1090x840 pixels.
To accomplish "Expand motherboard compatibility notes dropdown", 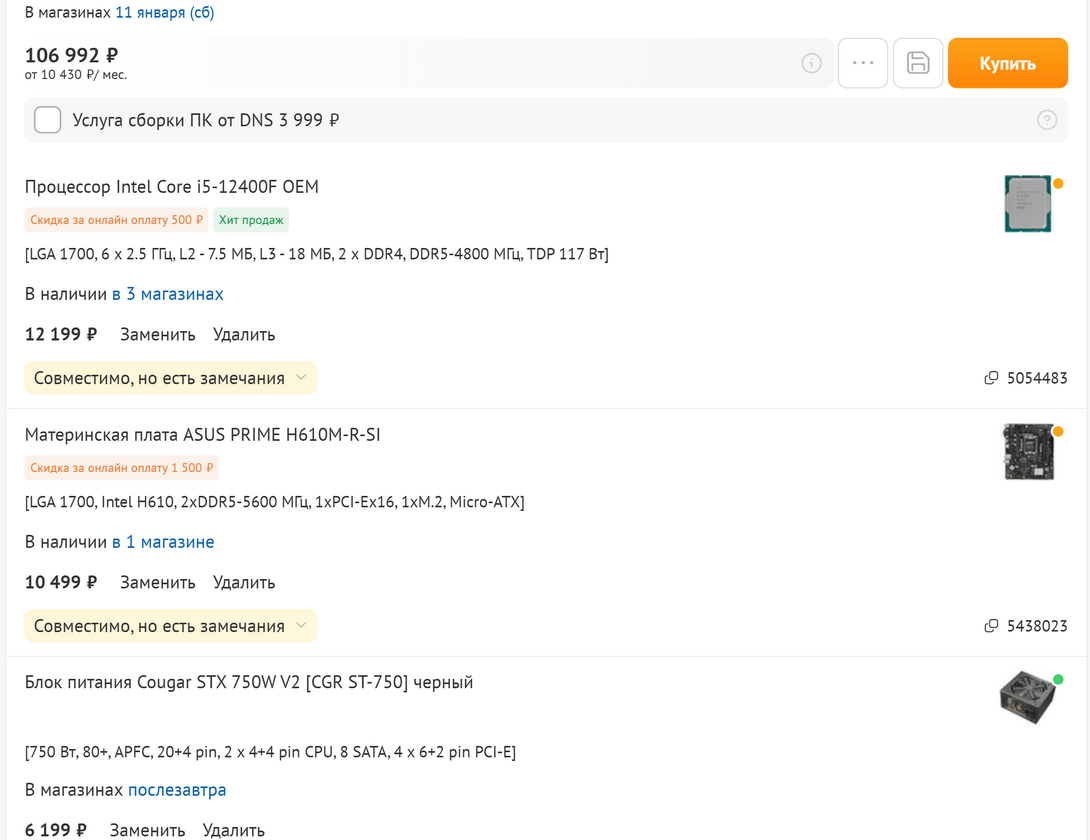I will [170, 627].
